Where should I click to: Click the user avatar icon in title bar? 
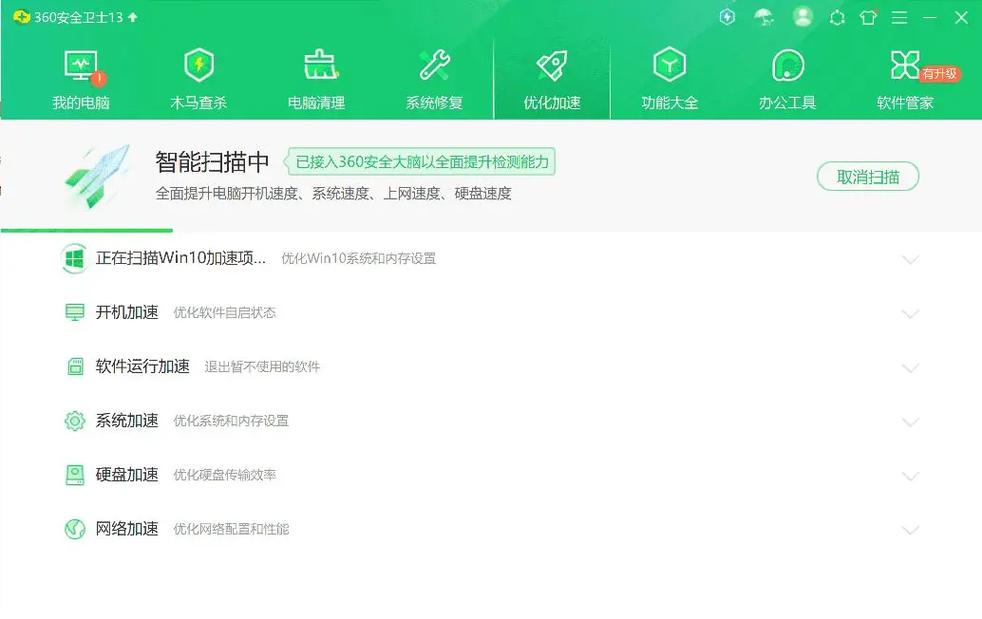coord(801,17)
